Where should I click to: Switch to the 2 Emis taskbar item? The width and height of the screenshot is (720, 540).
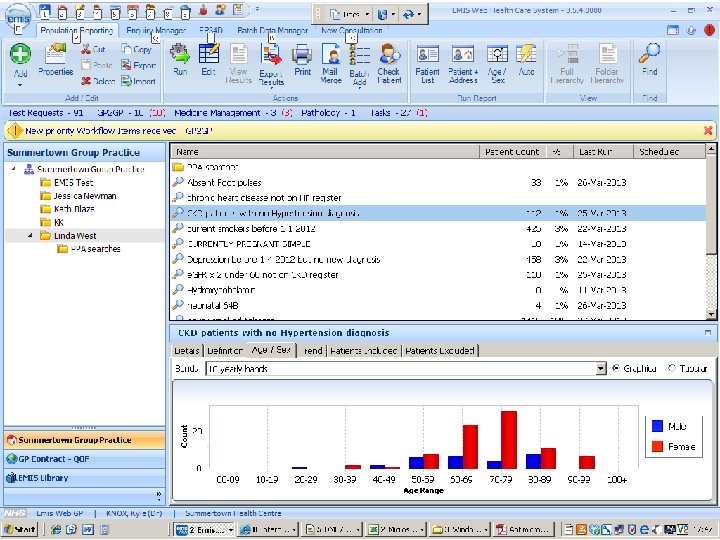click(x=205, y=529)
